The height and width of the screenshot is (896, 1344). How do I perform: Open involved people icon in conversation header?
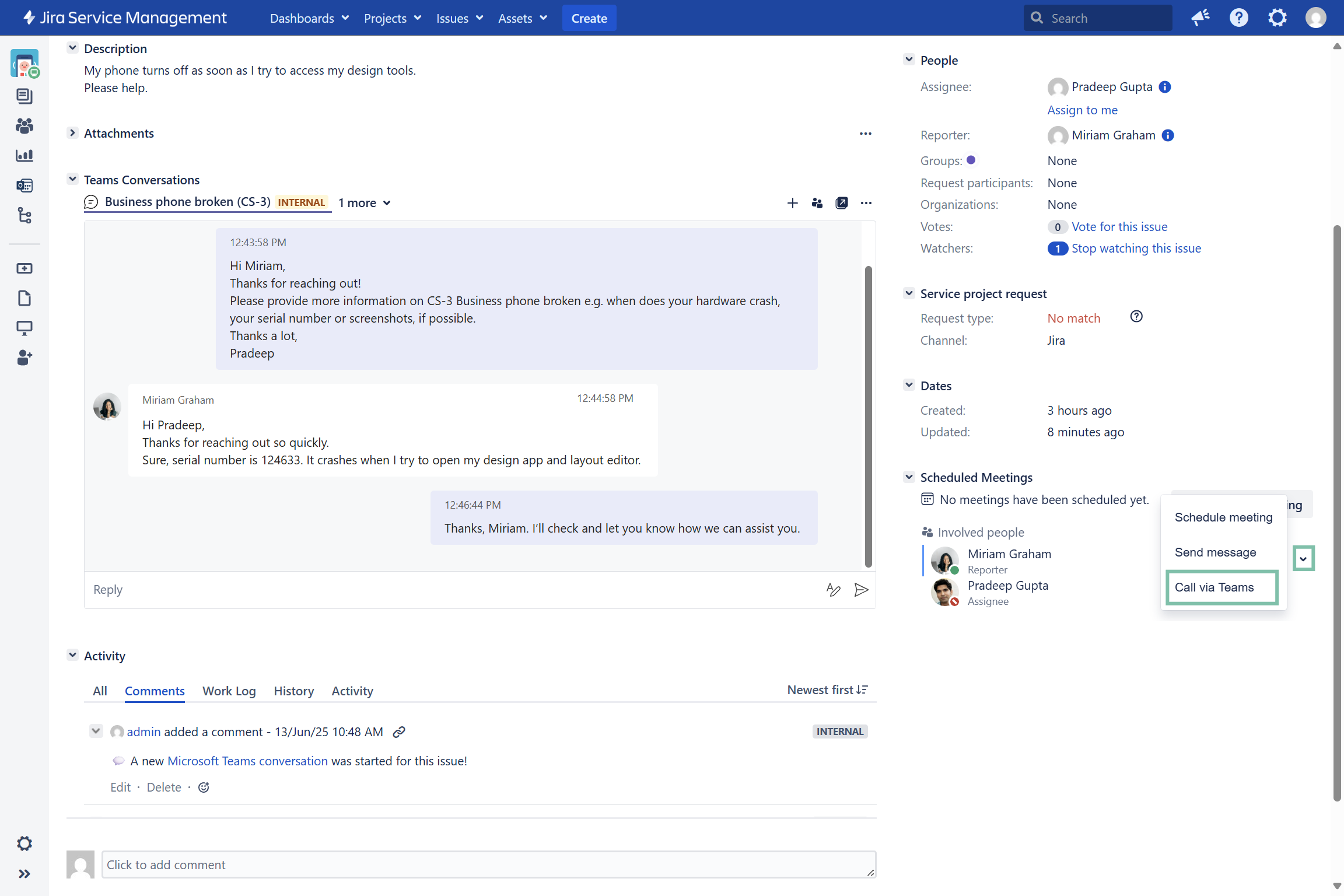(817, 203)
